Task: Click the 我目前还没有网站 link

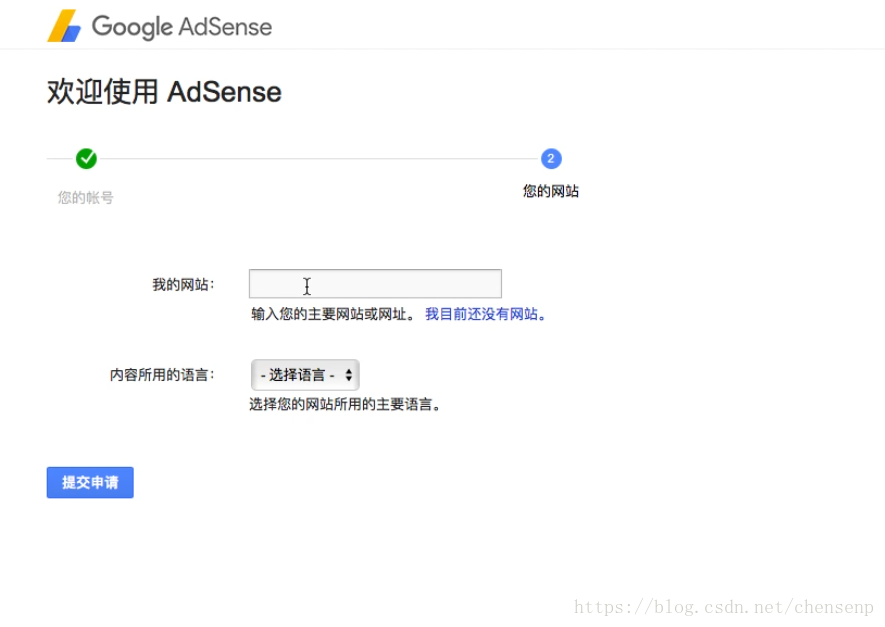Action: pos(485,314)
